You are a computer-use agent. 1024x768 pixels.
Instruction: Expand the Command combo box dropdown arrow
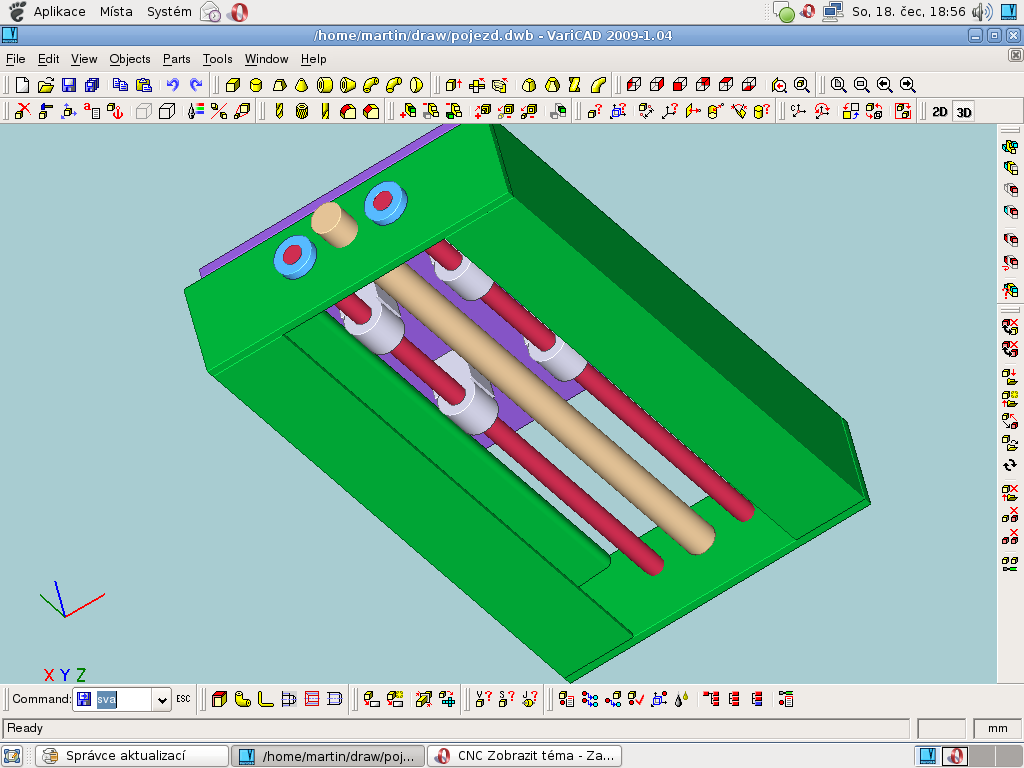point(163,700)
